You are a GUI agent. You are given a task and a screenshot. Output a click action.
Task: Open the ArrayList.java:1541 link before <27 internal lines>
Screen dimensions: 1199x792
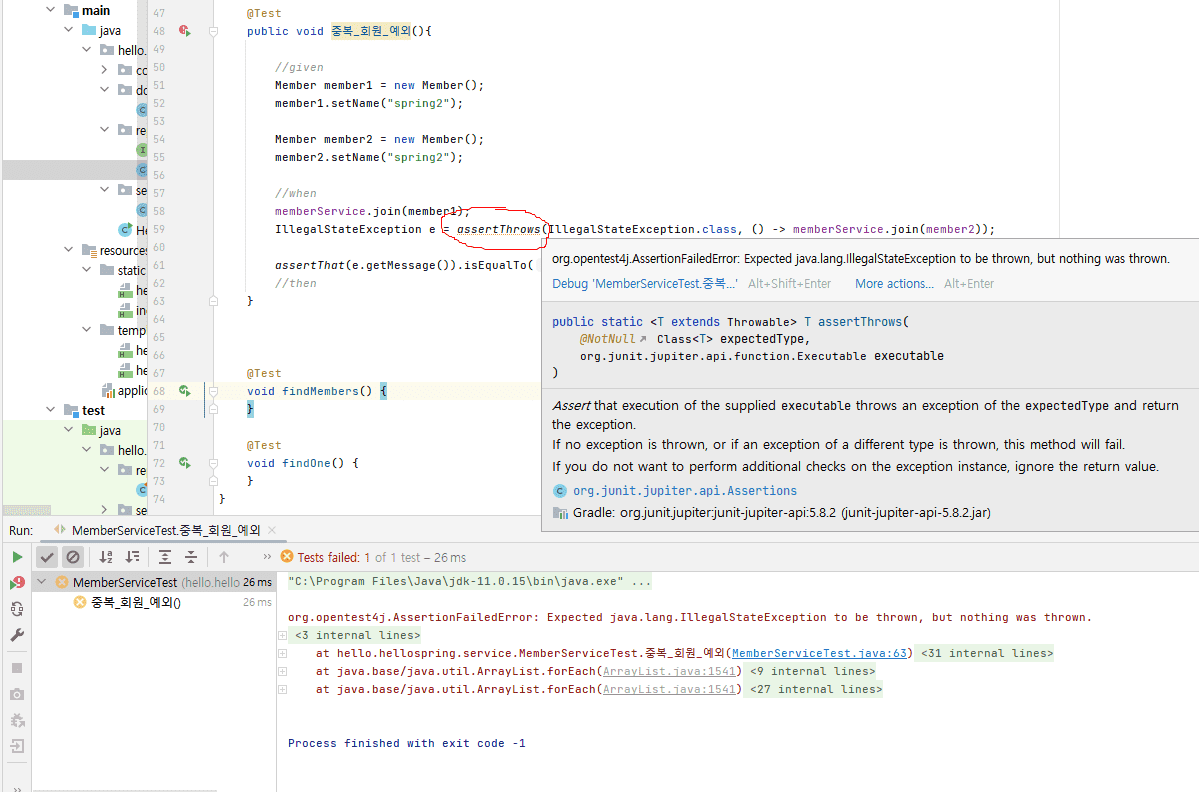point(668,690)
